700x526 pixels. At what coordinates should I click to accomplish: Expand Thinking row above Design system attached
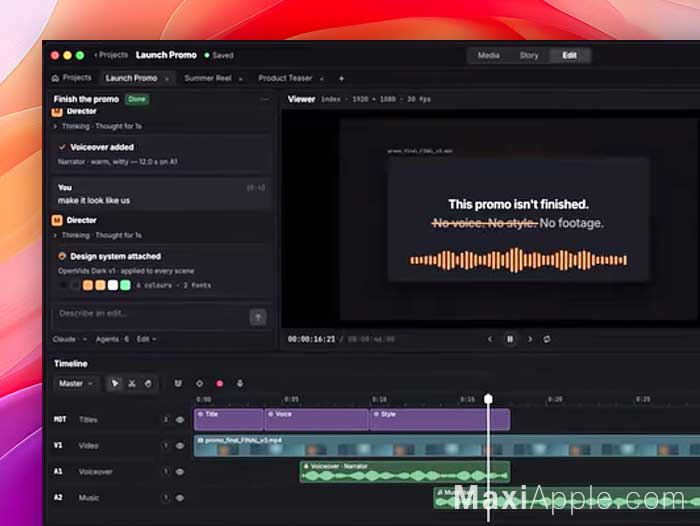tap(97, 235)
